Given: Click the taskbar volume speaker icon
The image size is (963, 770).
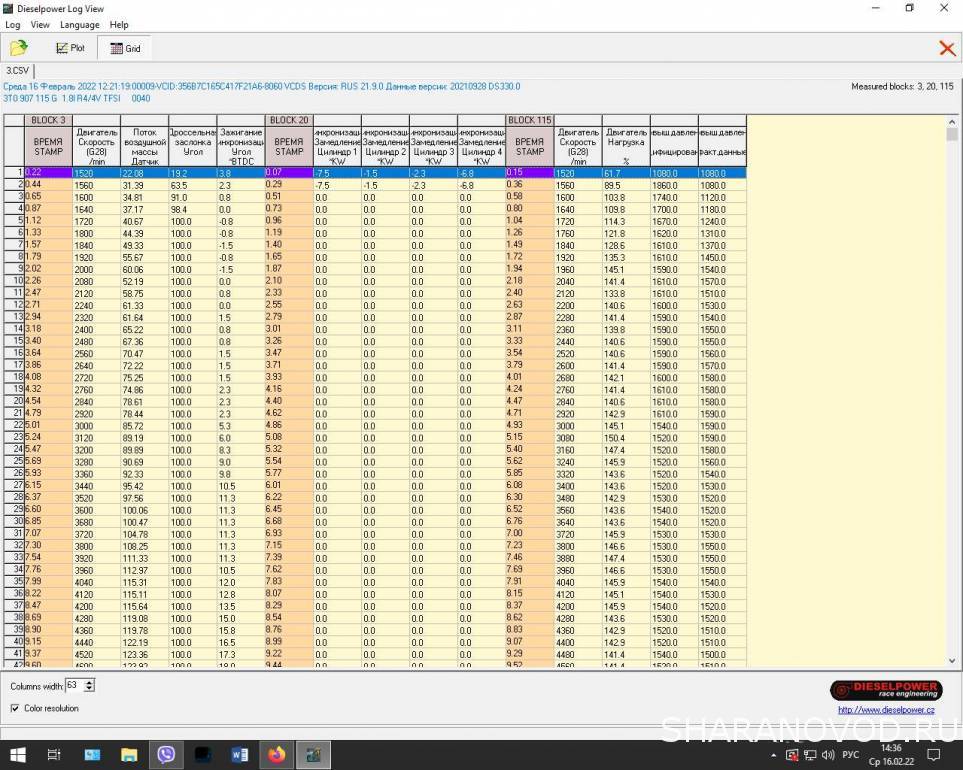Looking at the screenshot, I should tap(826, 755).
